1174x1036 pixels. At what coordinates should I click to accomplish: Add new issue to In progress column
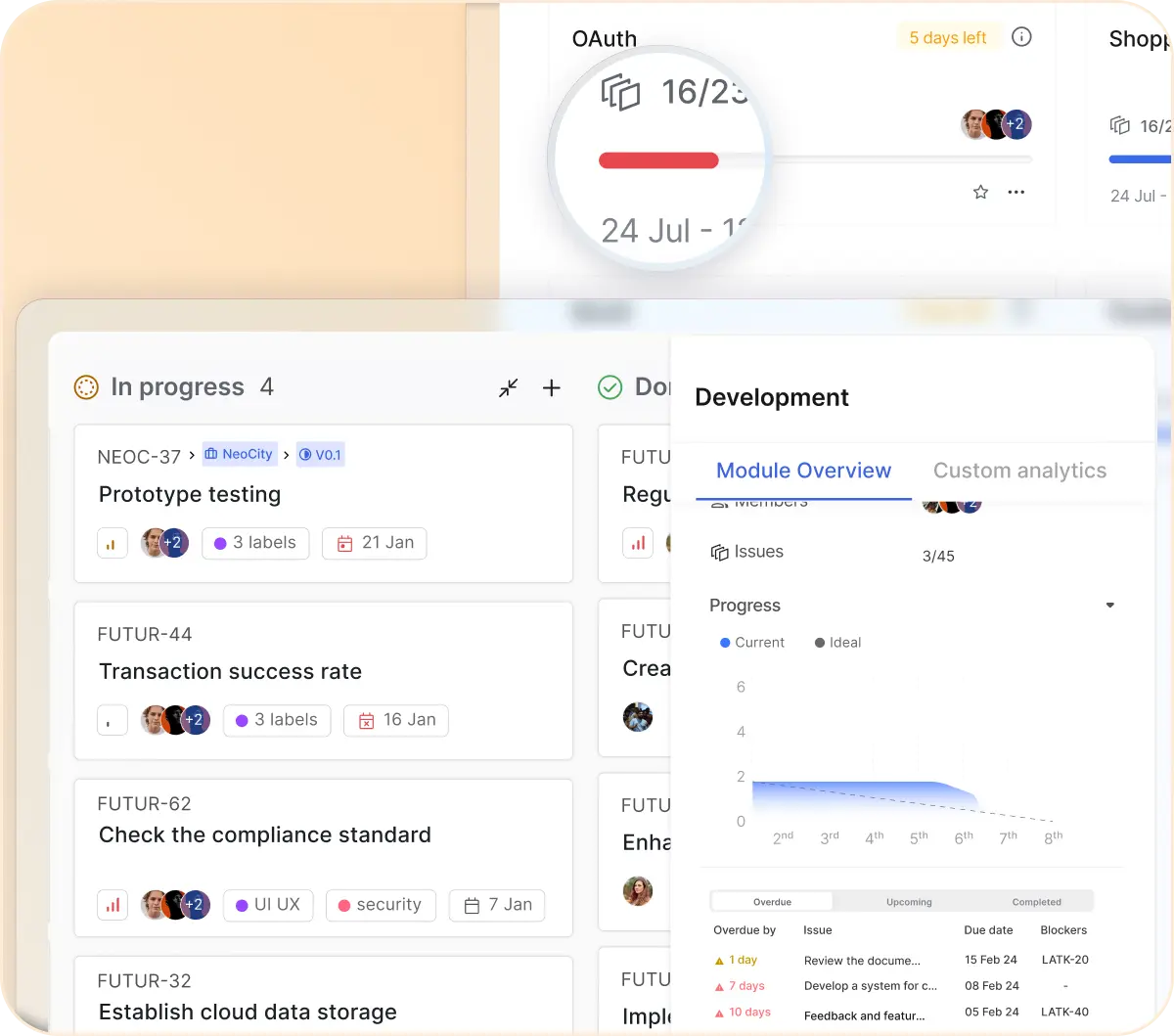(552, 388)
